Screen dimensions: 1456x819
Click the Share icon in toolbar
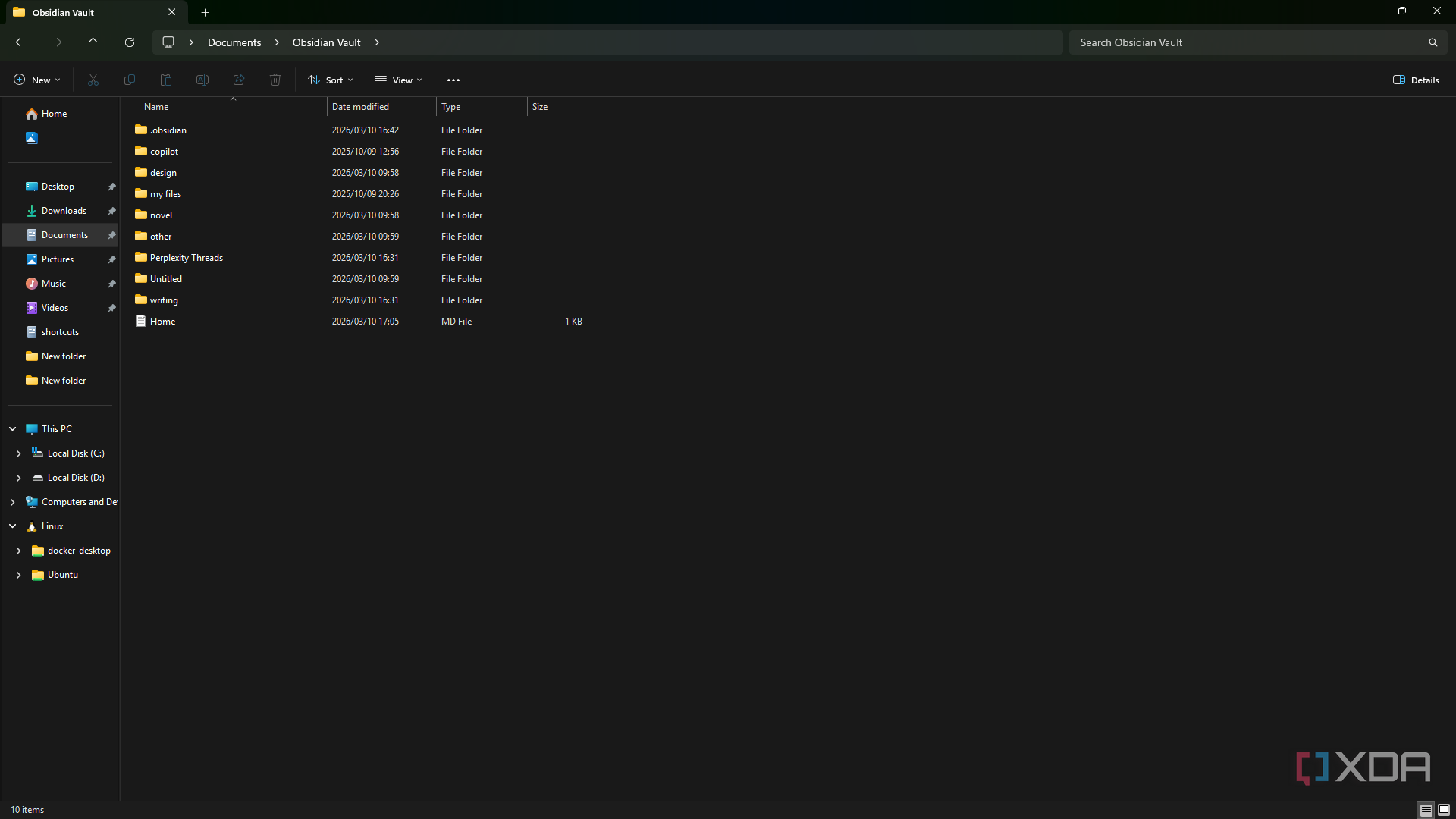(x=239, y=80)
